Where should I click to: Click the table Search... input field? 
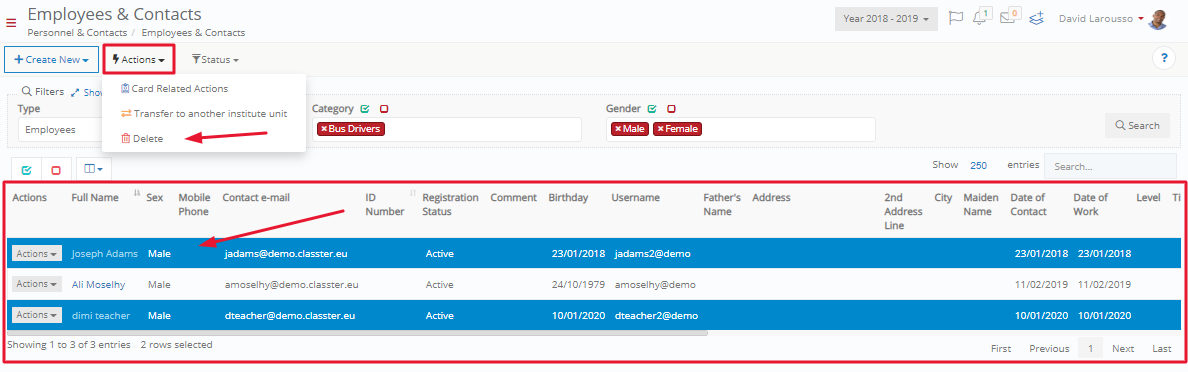coord(1110,166)
